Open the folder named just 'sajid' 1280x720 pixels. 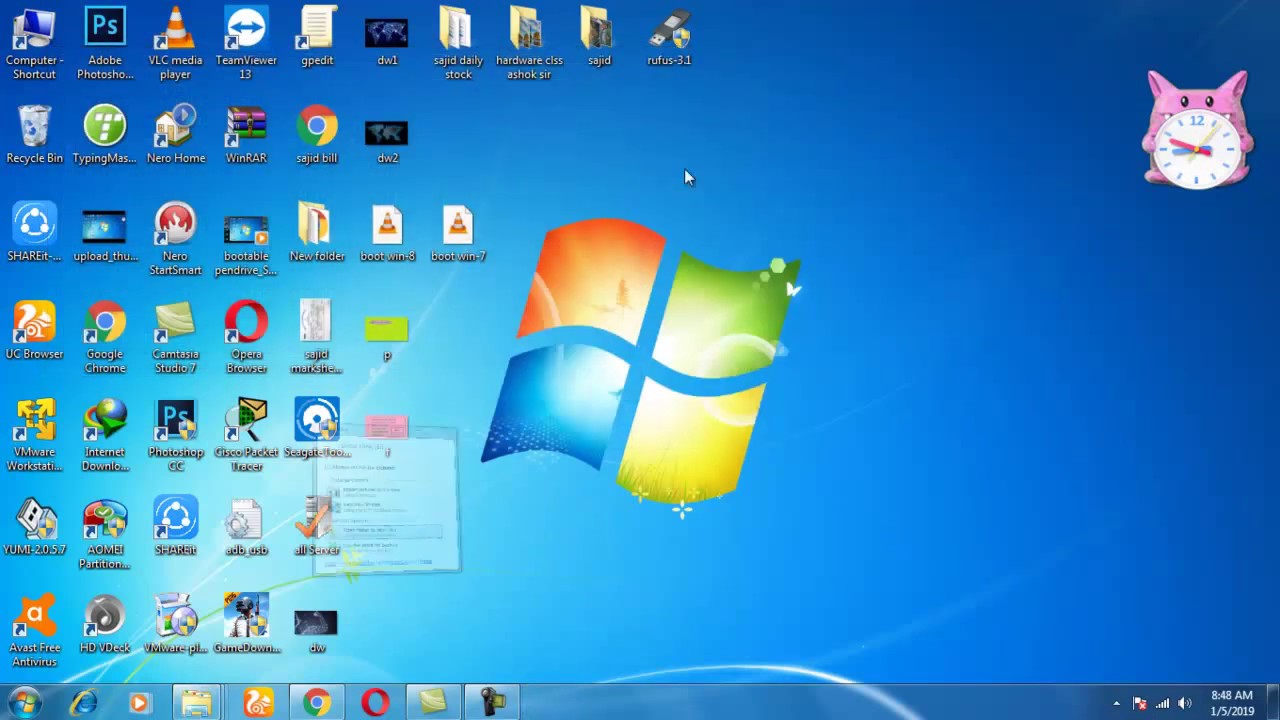coord(599,37)
